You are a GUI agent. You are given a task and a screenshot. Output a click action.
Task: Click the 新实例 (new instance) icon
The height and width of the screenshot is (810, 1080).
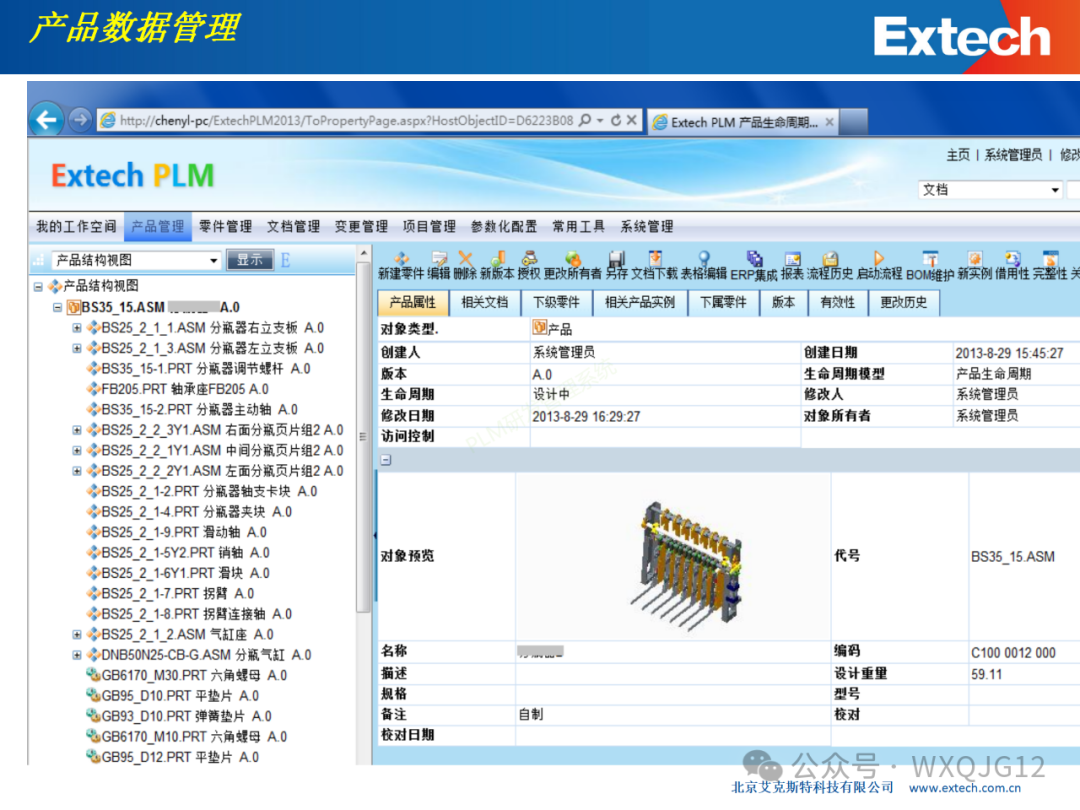975,259
